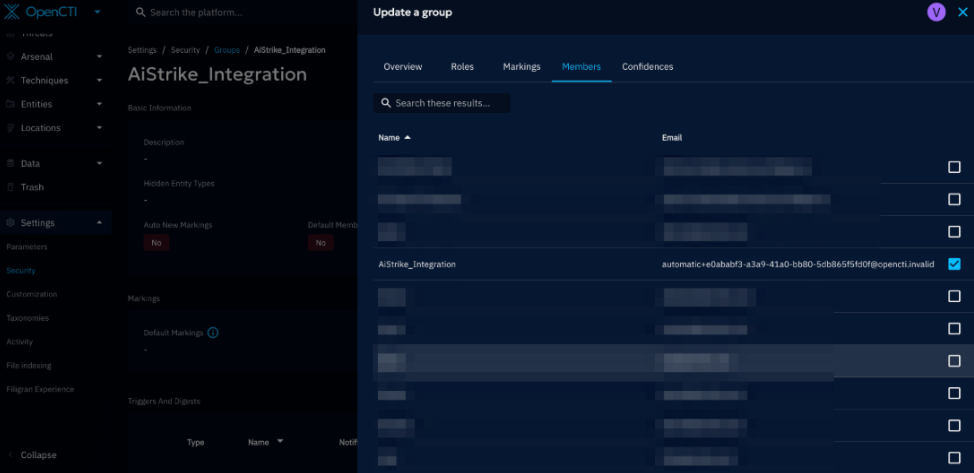Screen dimensions: 974x473
Task: Open the Locations sidebar icon
Action: point(10,127)
